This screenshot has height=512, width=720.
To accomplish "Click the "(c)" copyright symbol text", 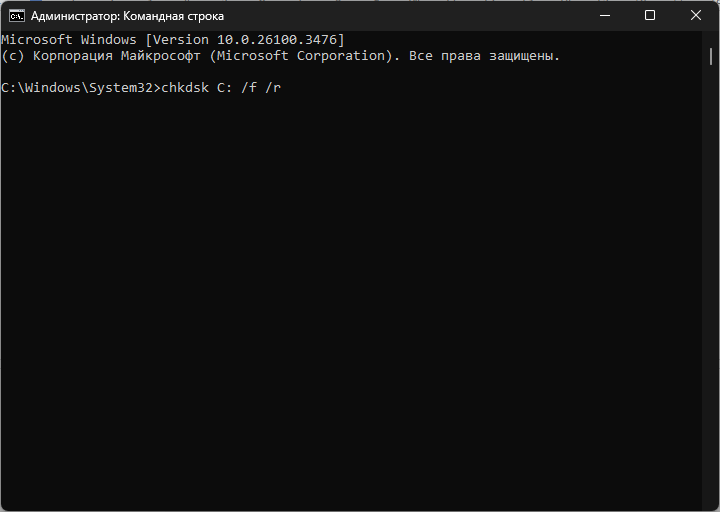I will click(x=13, y=55).
